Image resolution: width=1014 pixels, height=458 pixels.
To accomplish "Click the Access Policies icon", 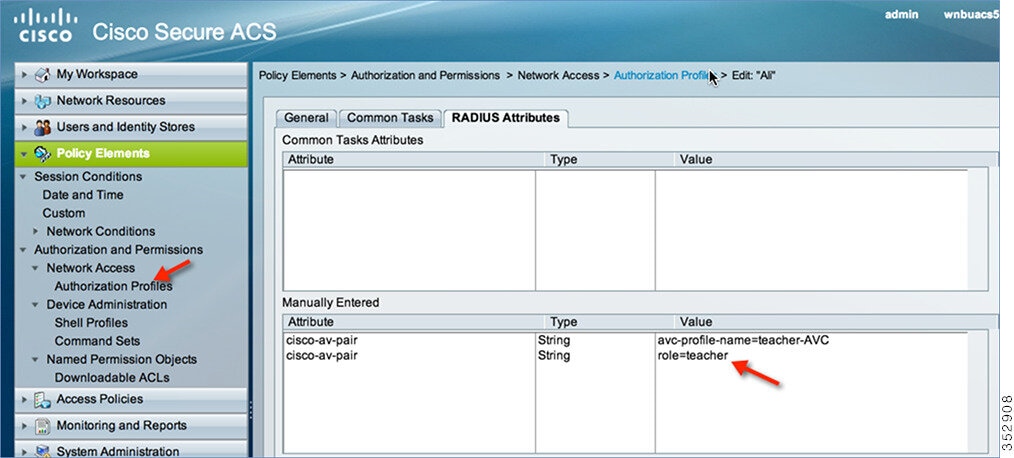I will tap(42, 400).
